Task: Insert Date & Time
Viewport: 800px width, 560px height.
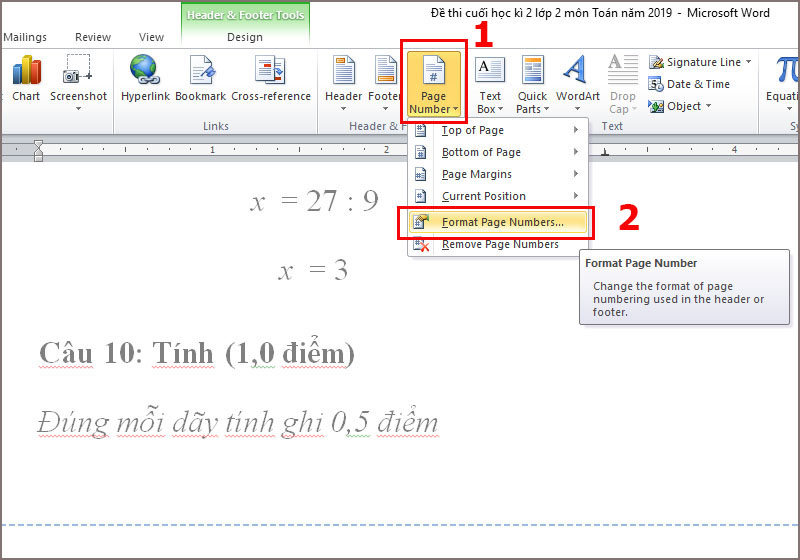Action: click(689, 84)
